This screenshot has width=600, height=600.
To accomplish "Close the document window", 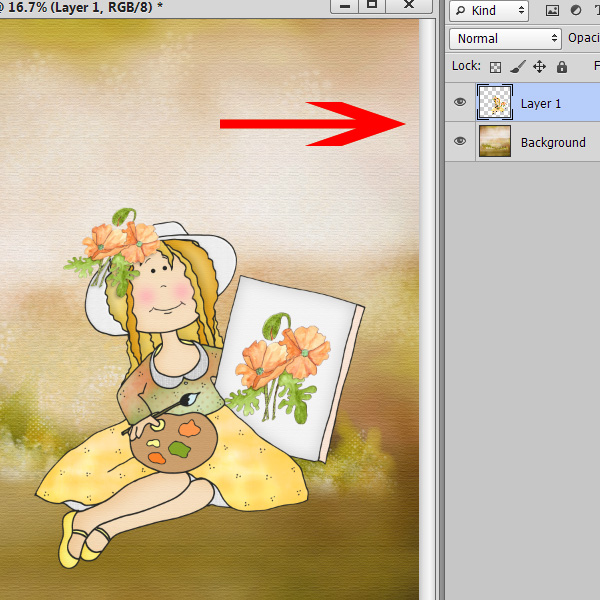I will point(409,6).
